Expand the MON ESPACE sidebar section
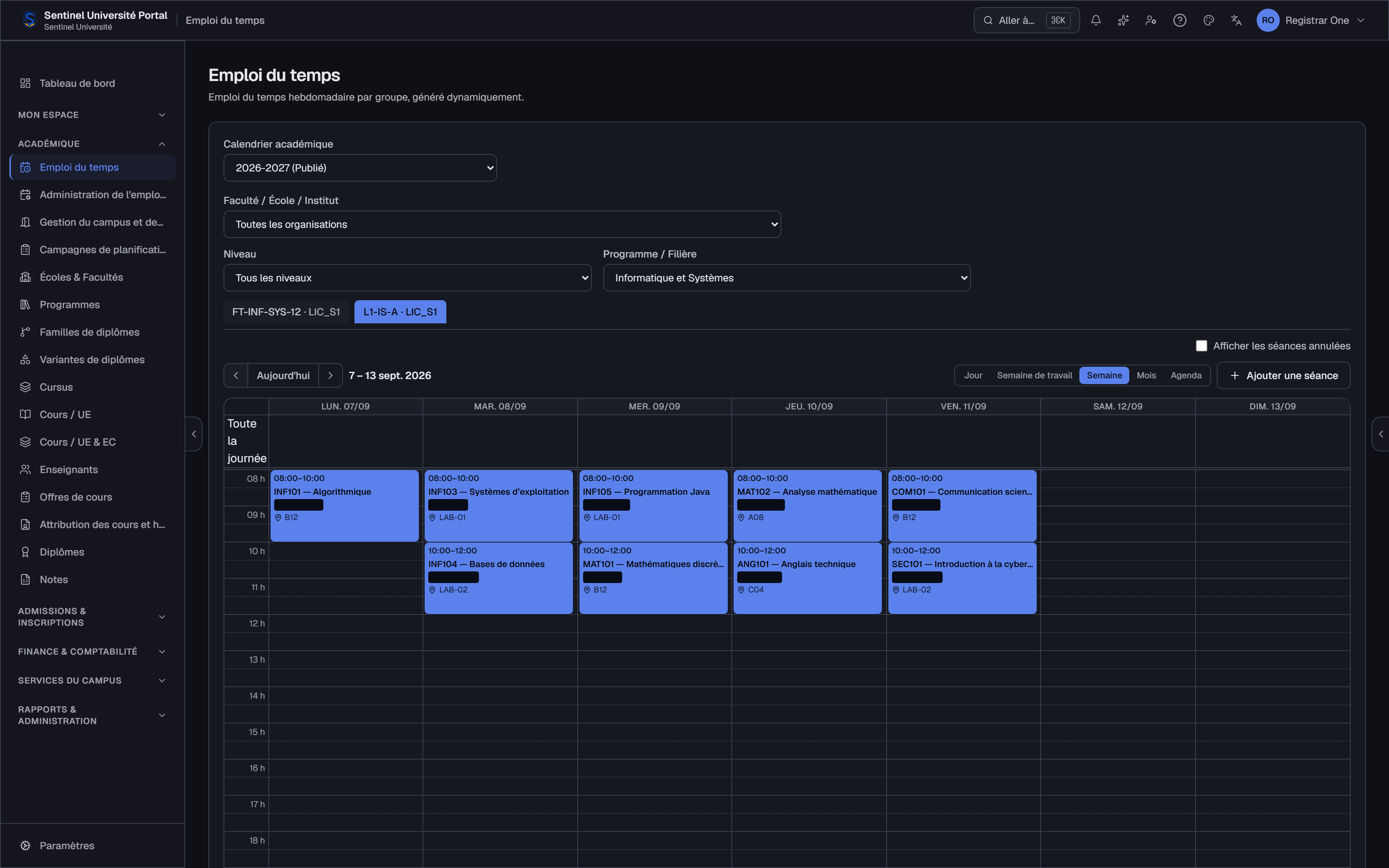This screenshot has width=1389, height=868. tap(92, 115)
